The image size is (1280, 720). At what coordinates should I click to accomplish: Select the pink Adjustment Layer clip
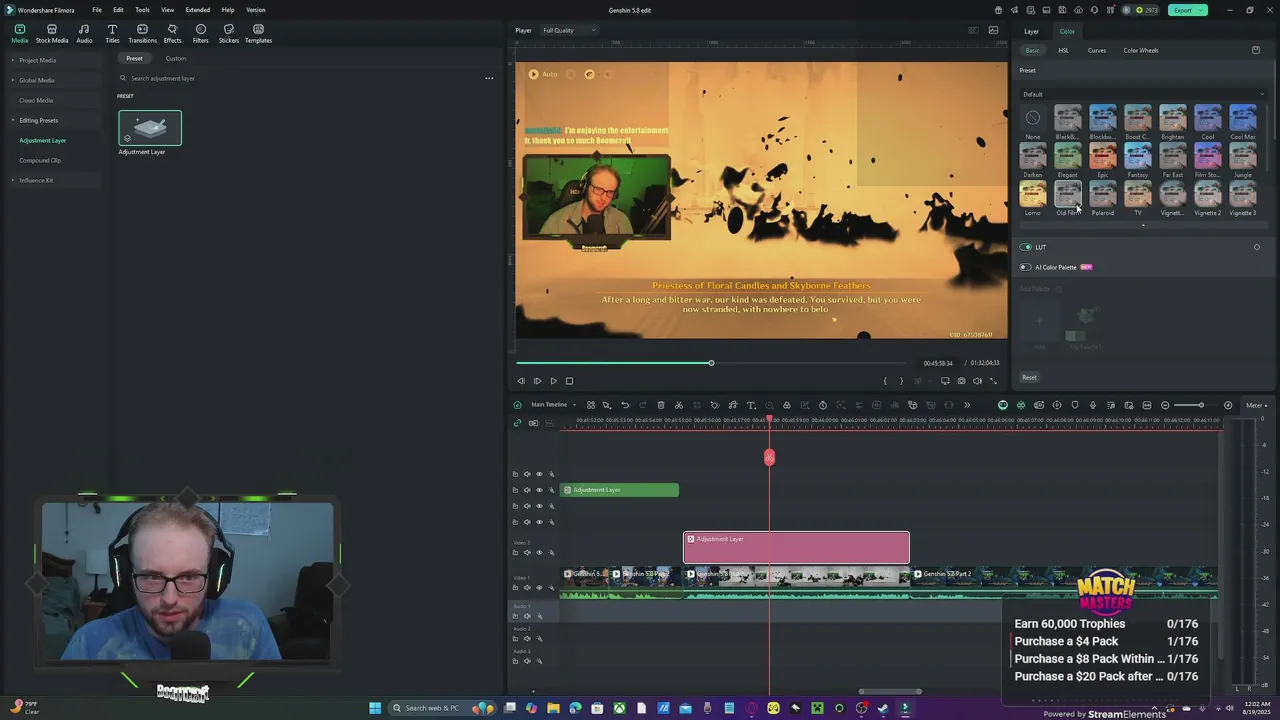796,548
